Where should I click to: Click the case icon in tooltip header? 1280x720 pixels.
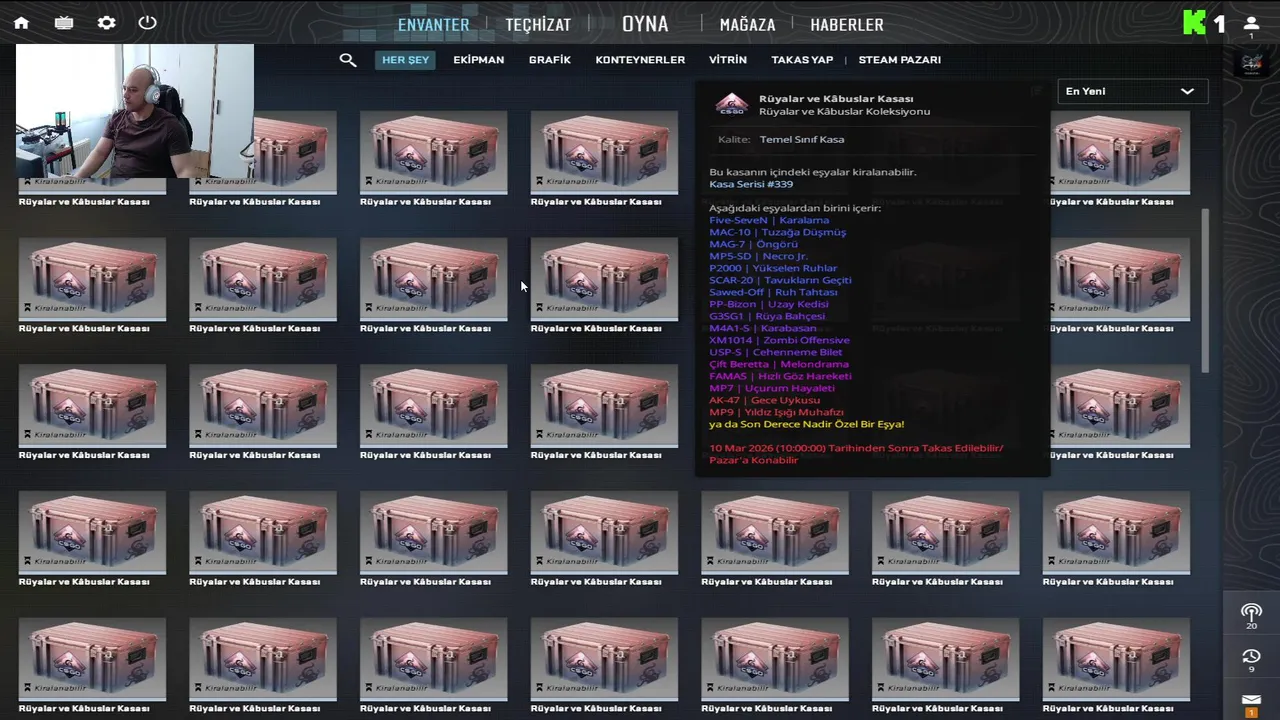732,104
